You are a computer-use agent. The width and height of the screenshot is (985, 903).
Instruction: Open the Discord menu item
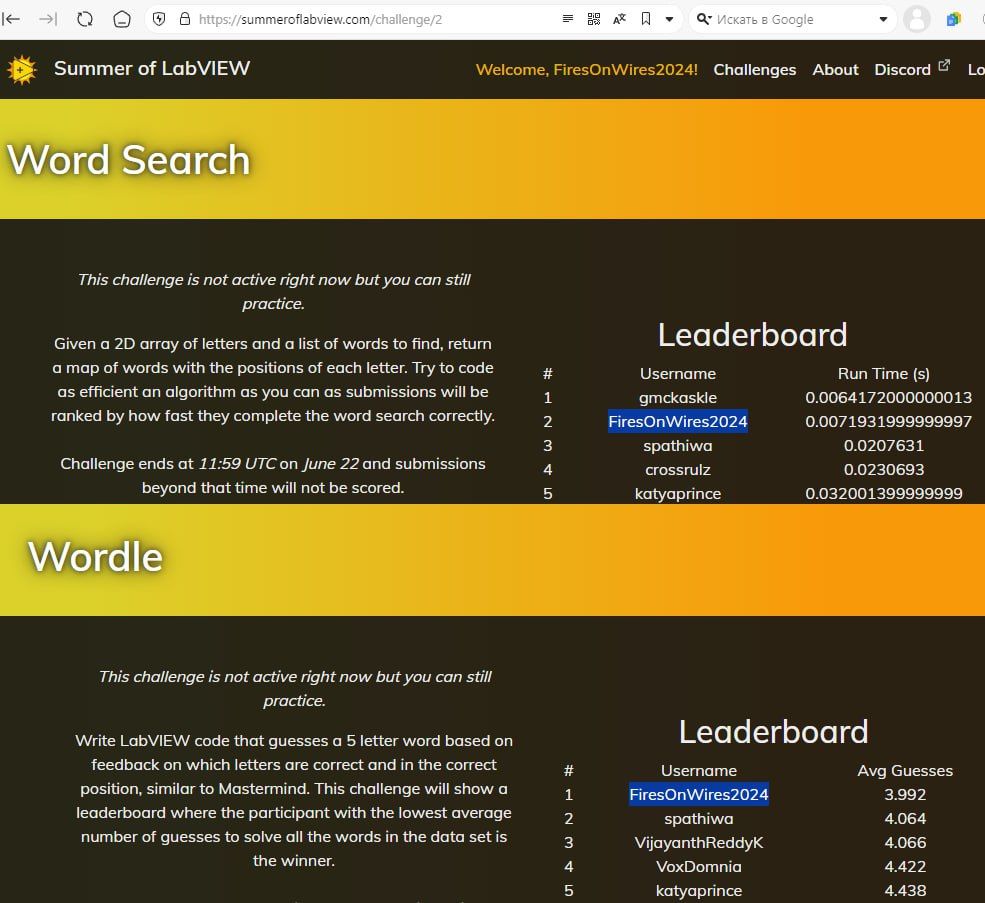click(x=902, y=69)
